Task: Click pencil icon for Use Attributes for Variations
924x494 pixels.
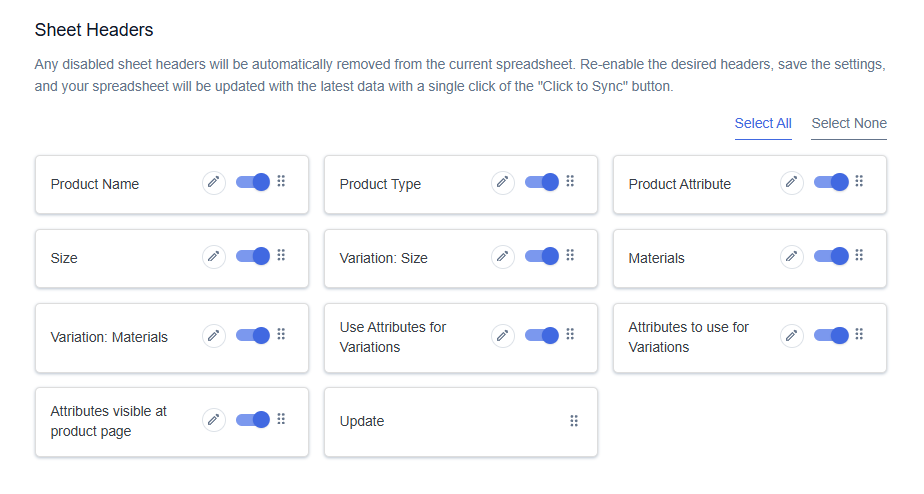Action: 503,336
